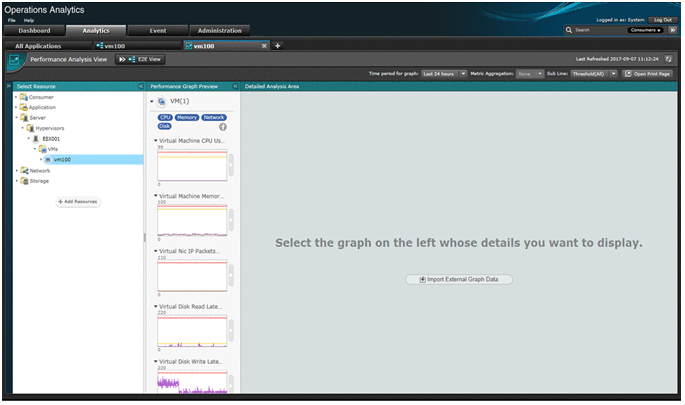Expand the Consumer tree node
685x405 pixels.
tap(17, 97)
